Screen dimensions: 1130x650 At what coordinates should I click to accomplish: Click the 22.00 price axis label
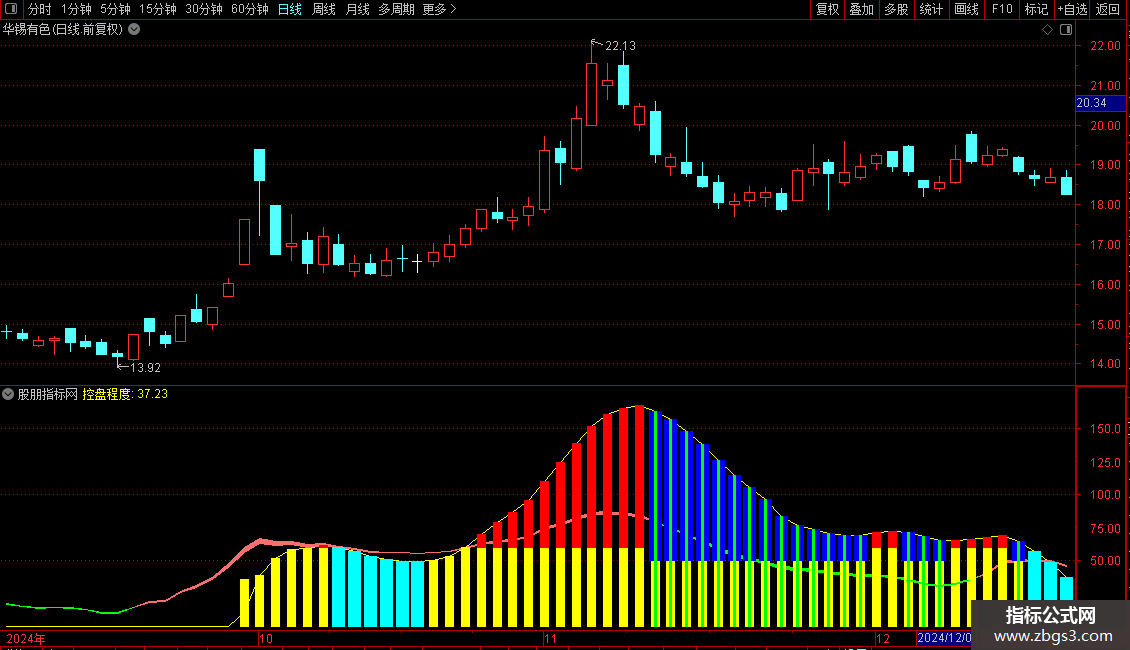(x=1105, y=46)
